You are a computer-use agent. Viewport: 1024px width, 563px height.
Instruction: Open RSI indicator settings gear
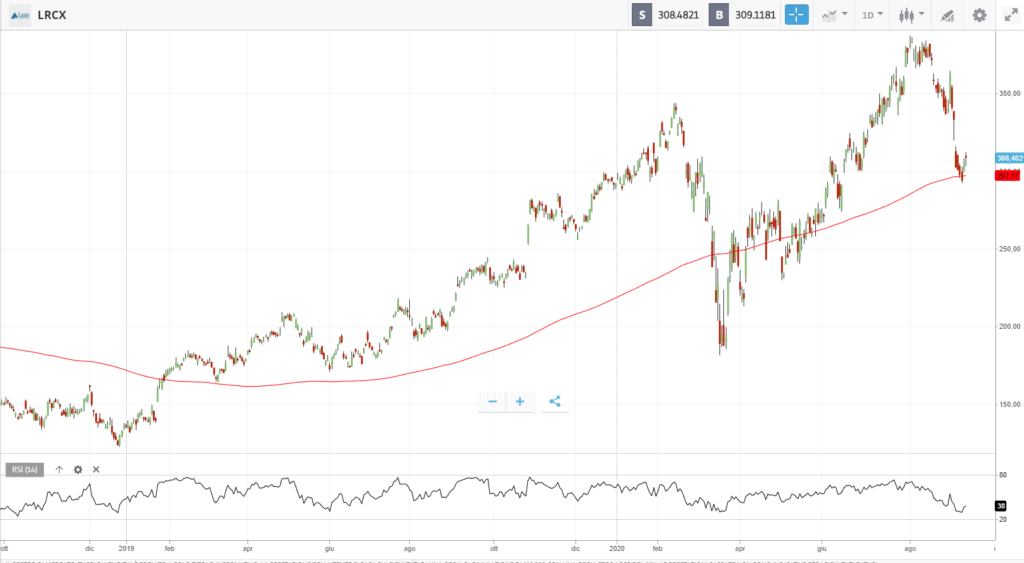pos(77,469)
